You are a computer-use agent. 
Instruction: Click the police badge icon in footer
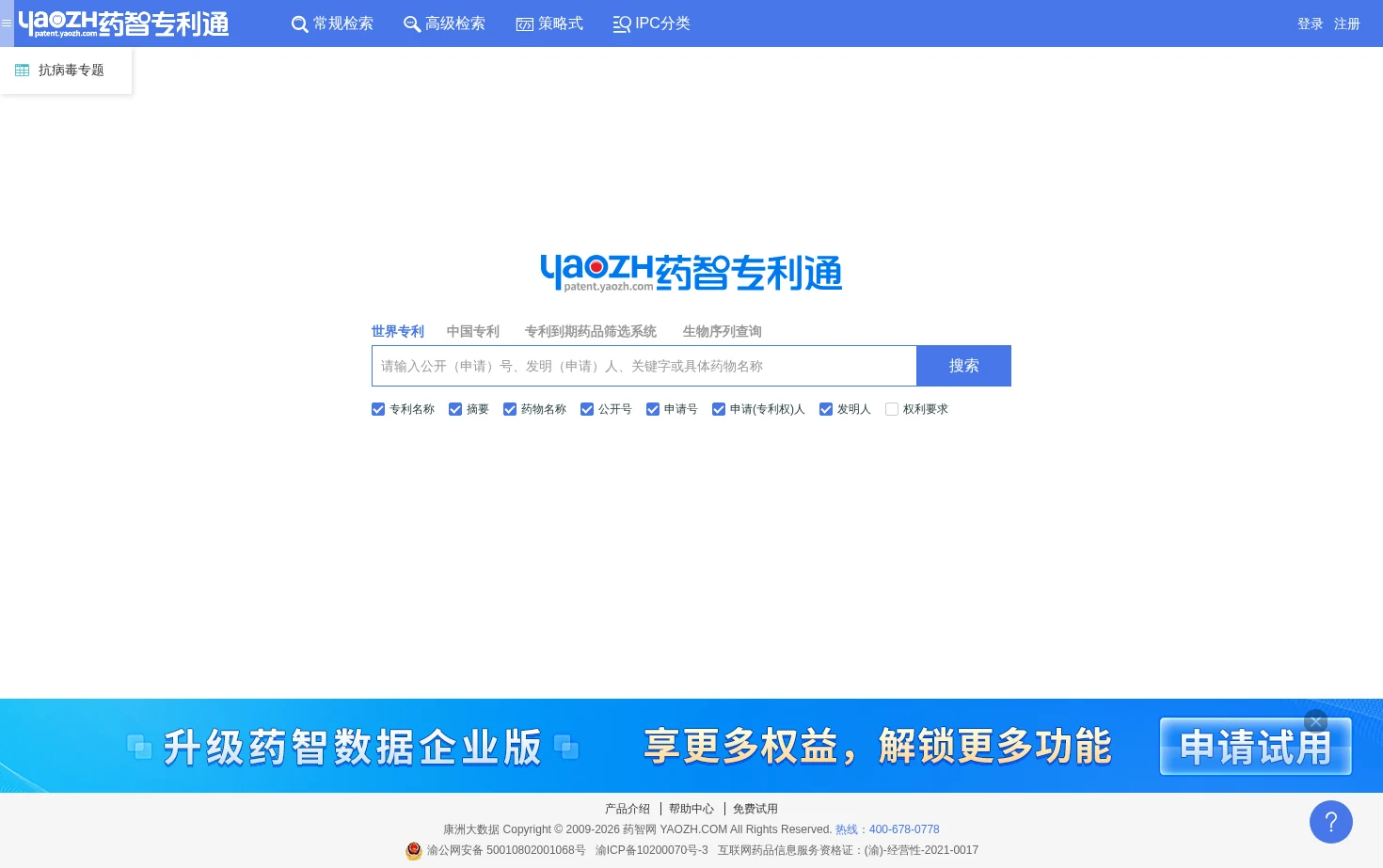pos(414,850)
